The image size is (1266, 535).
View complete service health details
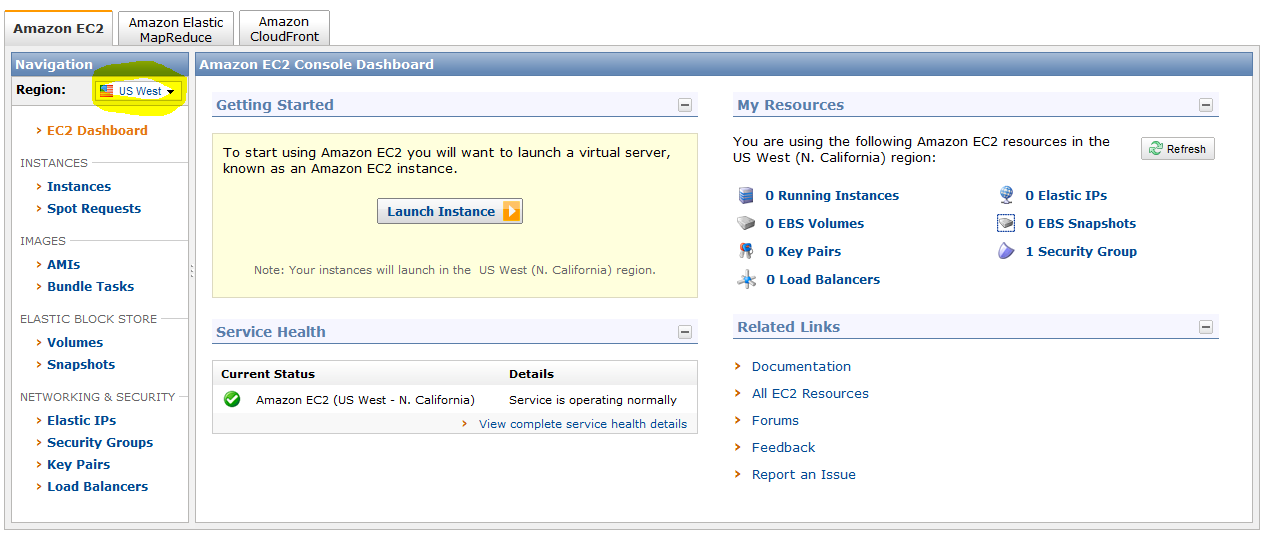[583, 424]
